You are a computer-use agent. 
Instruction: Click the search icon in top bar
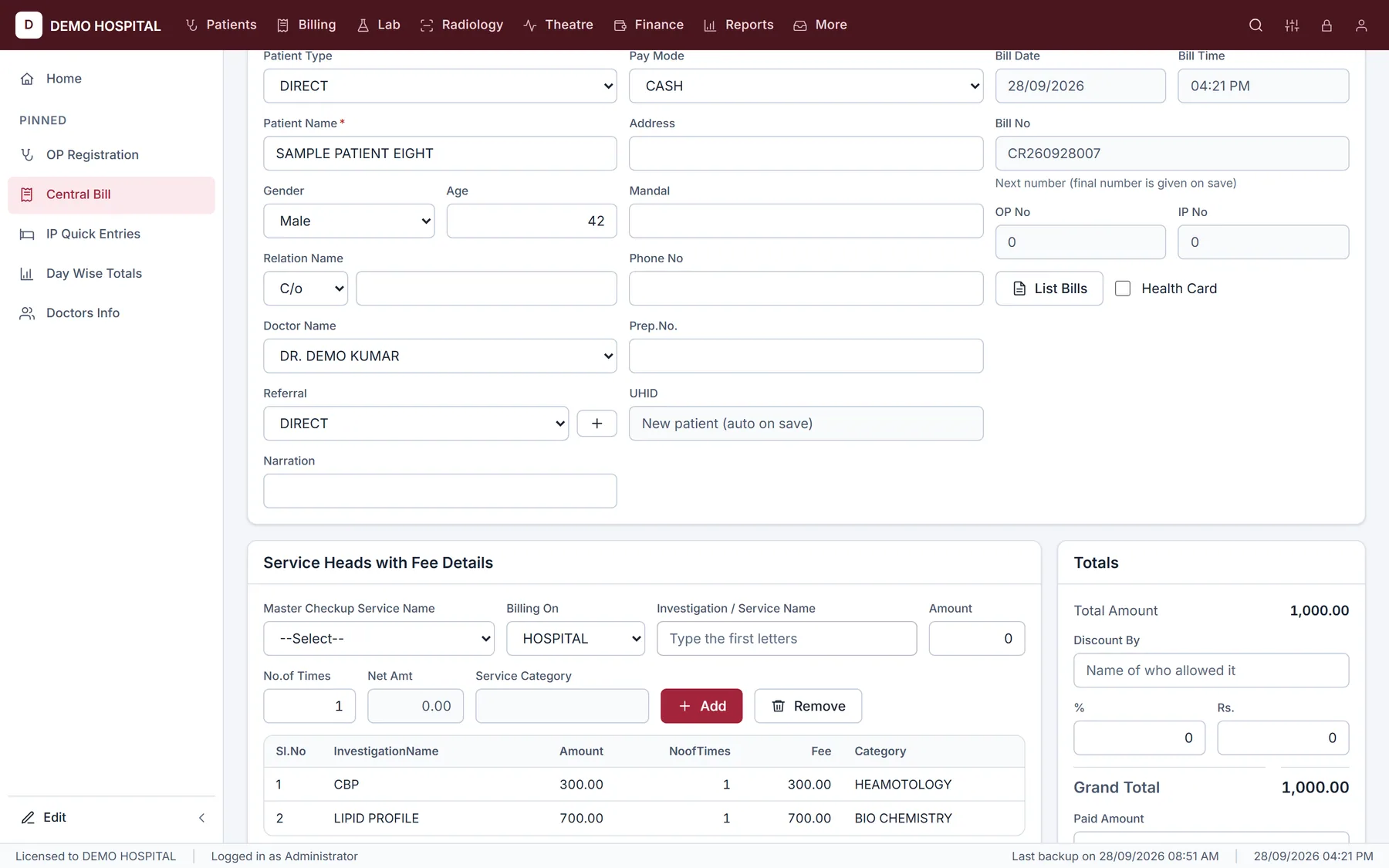click(x=1256, y=25)
